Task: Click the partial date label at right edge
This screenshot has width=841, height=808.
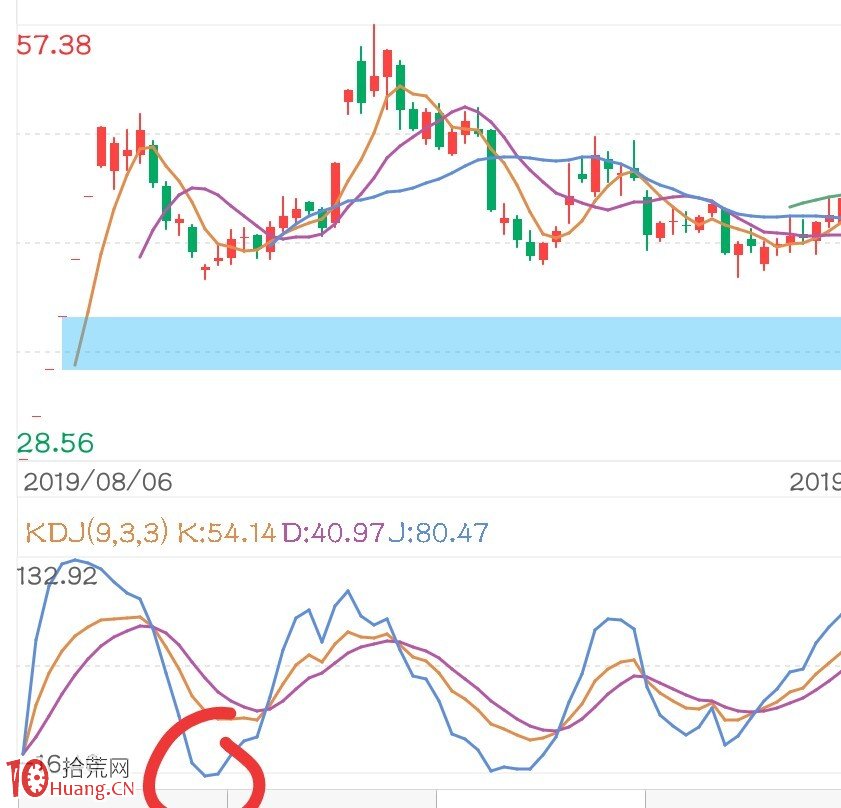Action: pos(815,482)
